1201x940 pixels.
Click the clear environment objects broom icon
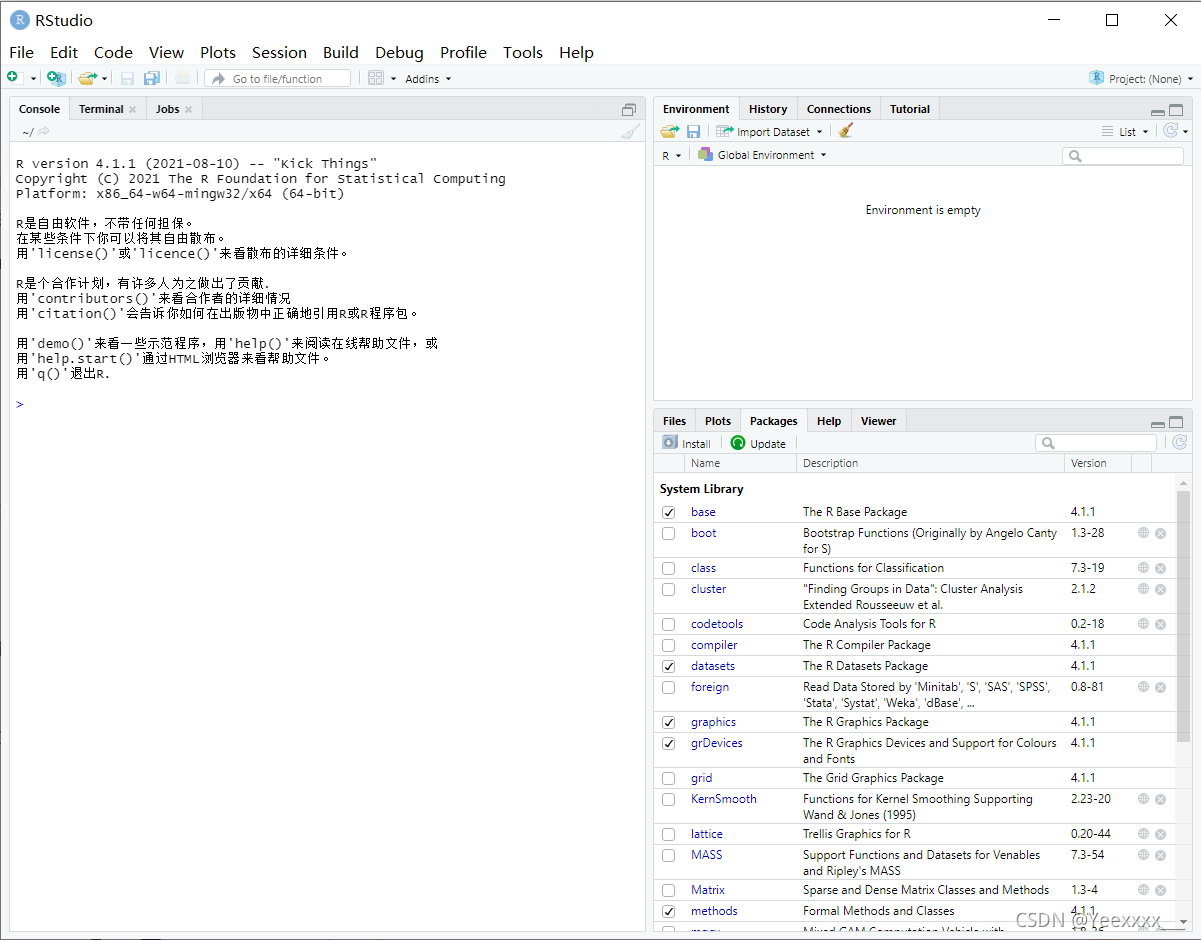coord(846,131)
